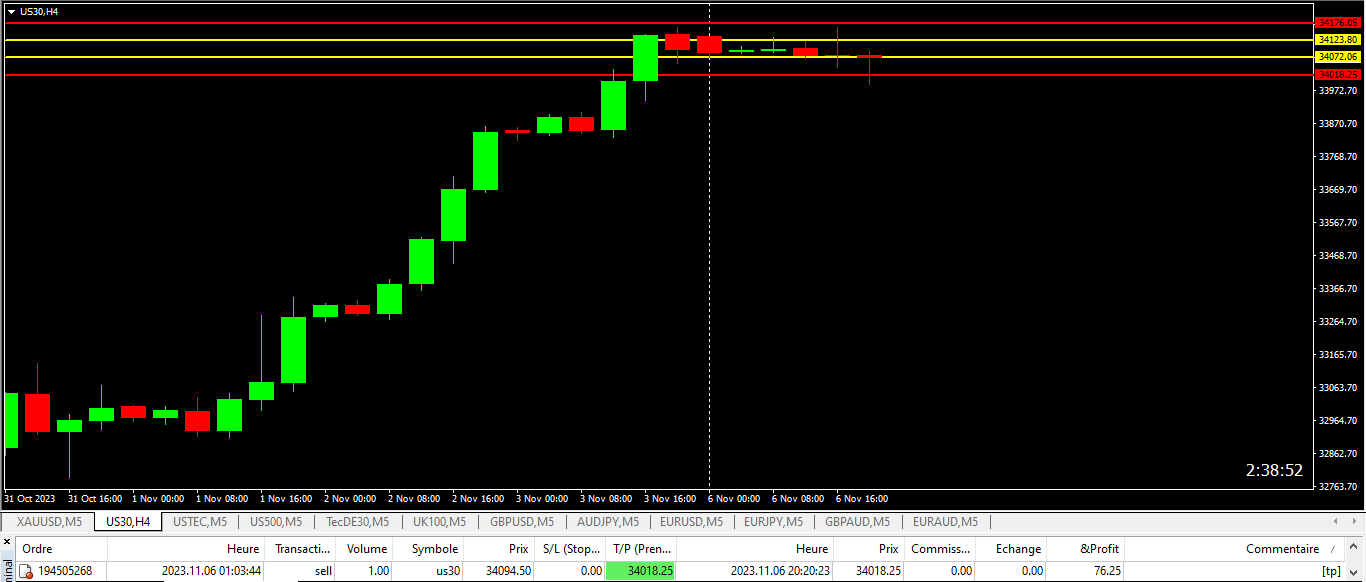Click the green-highlighted T/P 34018.25 cell

tap(640, 571)
